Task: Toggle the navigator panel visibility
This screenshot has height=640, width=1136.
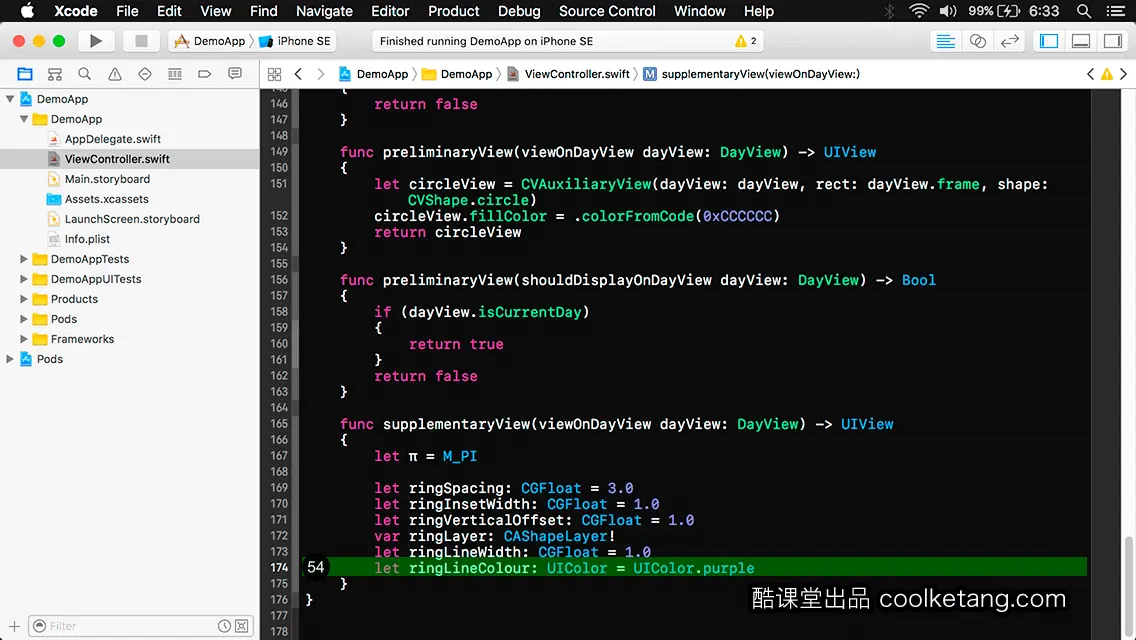Action: (1048, 41)
